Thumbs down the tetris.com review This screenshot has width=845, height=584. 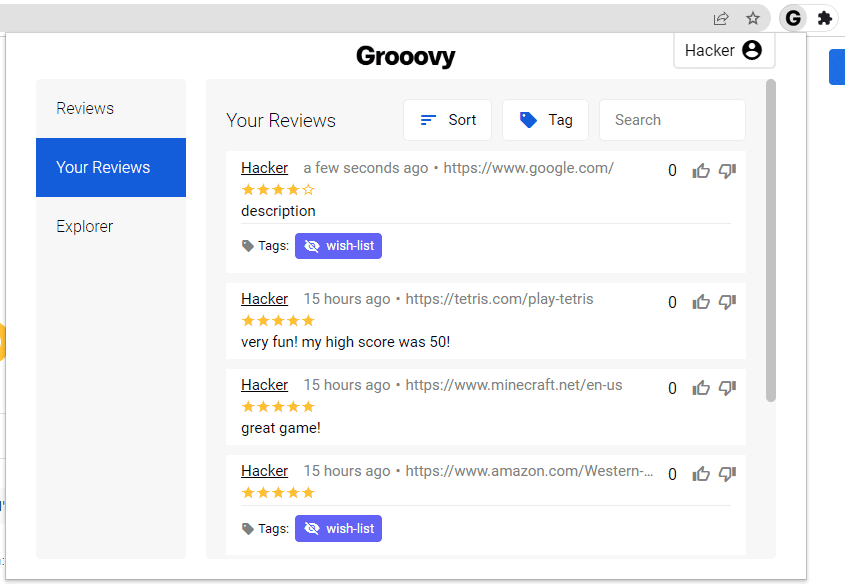pyautogui.click(x=728, y=302)
